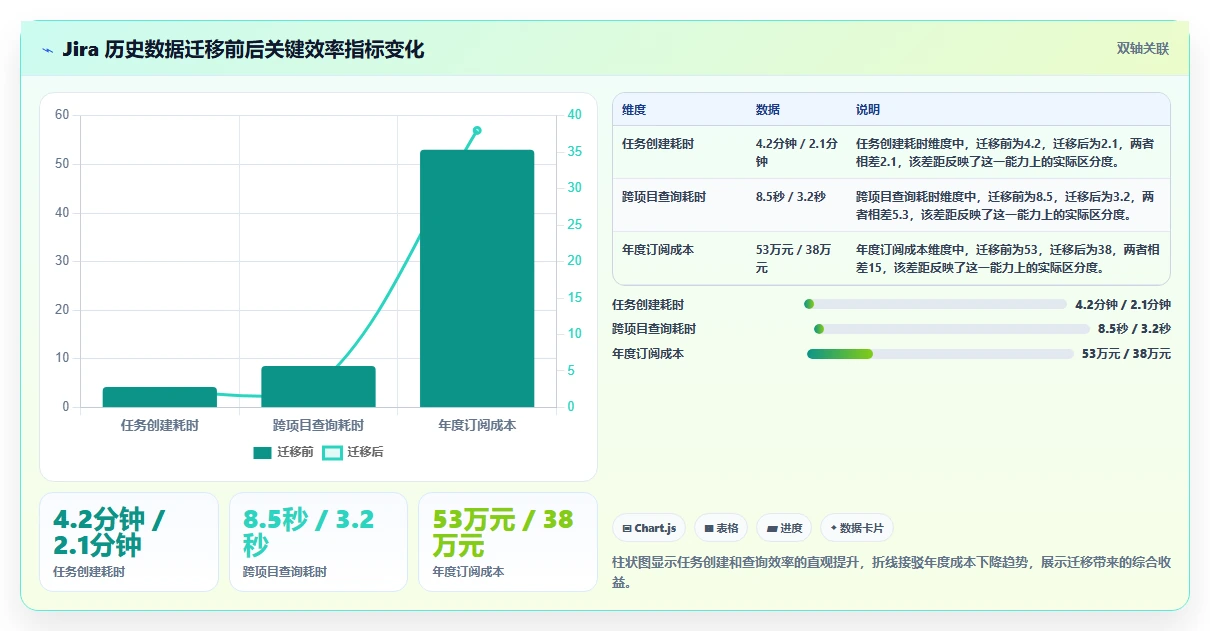
Task: Click the description mentioning 相差2.1
Action: (1008, 152)
